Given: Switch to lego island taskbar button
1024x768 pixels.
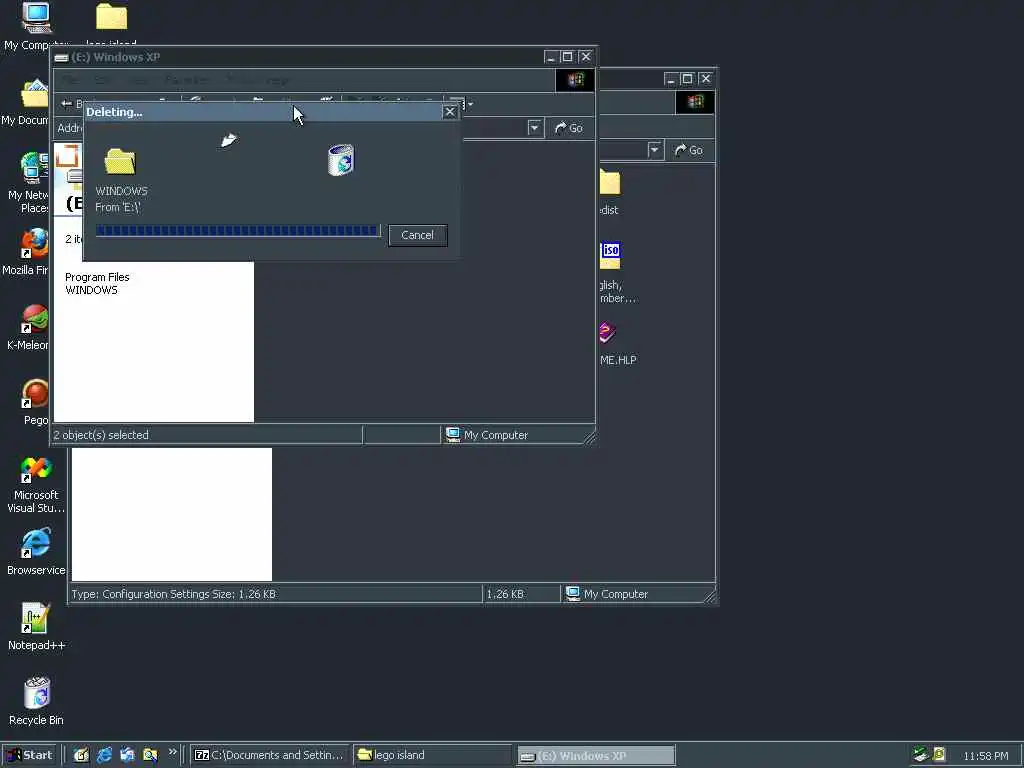Looking at the screenshot, I should pyautogui.click(x=432, y=755).
